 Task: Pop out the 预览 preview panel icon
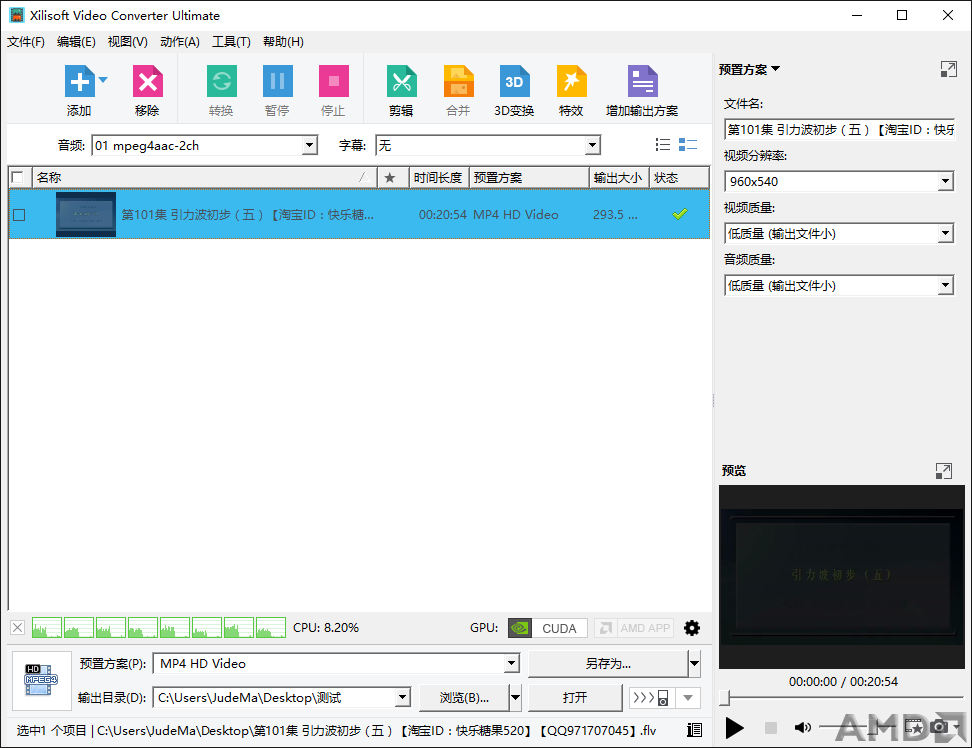[x=943, y=471]
